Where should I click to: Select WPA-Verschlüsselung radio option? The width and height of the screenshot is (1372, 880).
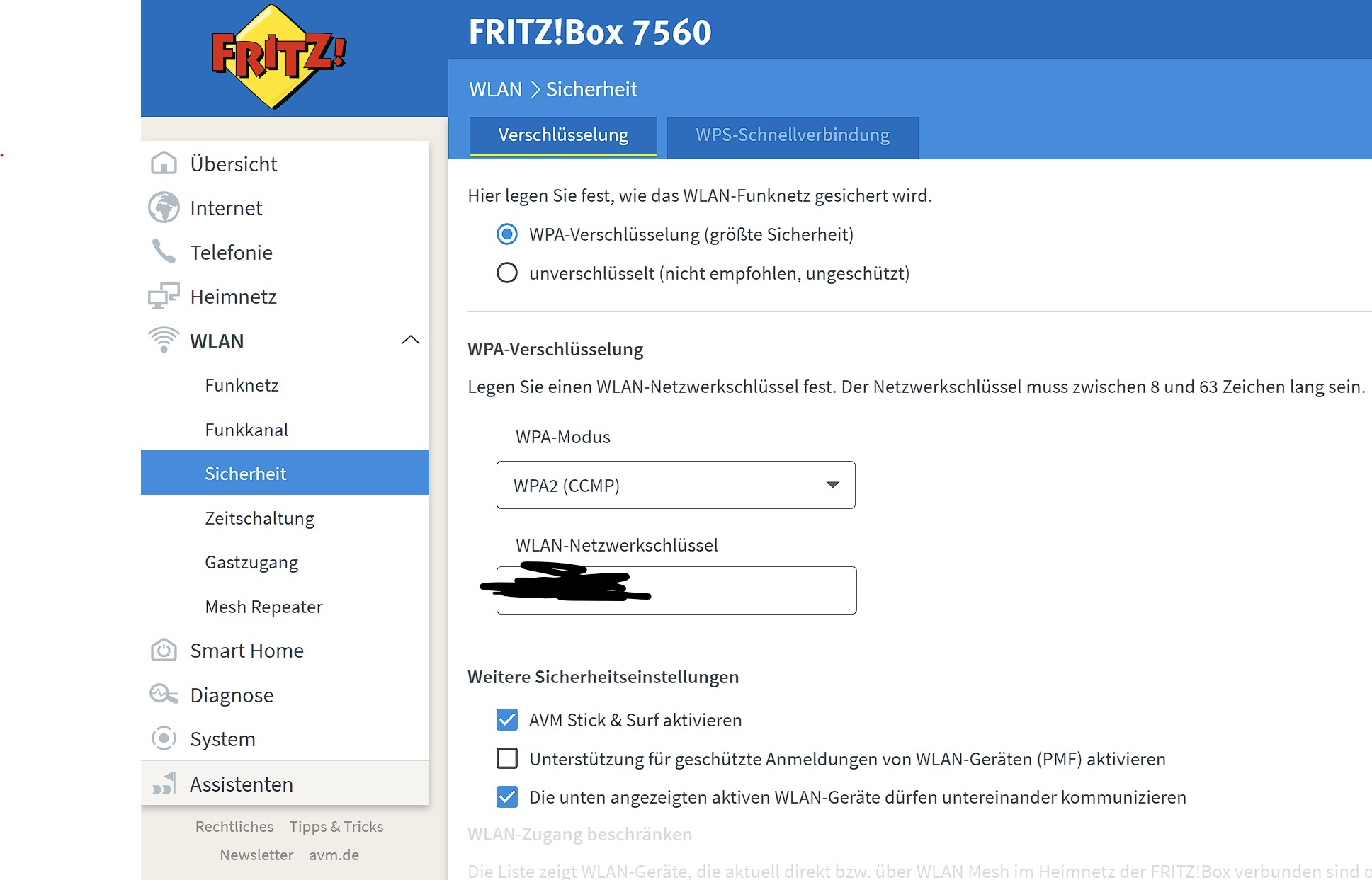click(507, 234)
